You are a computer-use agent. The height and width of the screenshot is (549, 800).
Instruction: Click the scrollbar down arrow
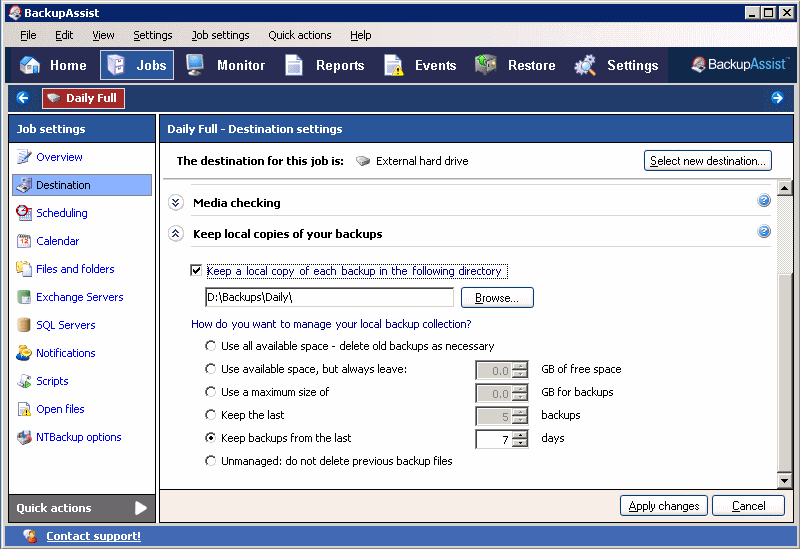point(784,480)
